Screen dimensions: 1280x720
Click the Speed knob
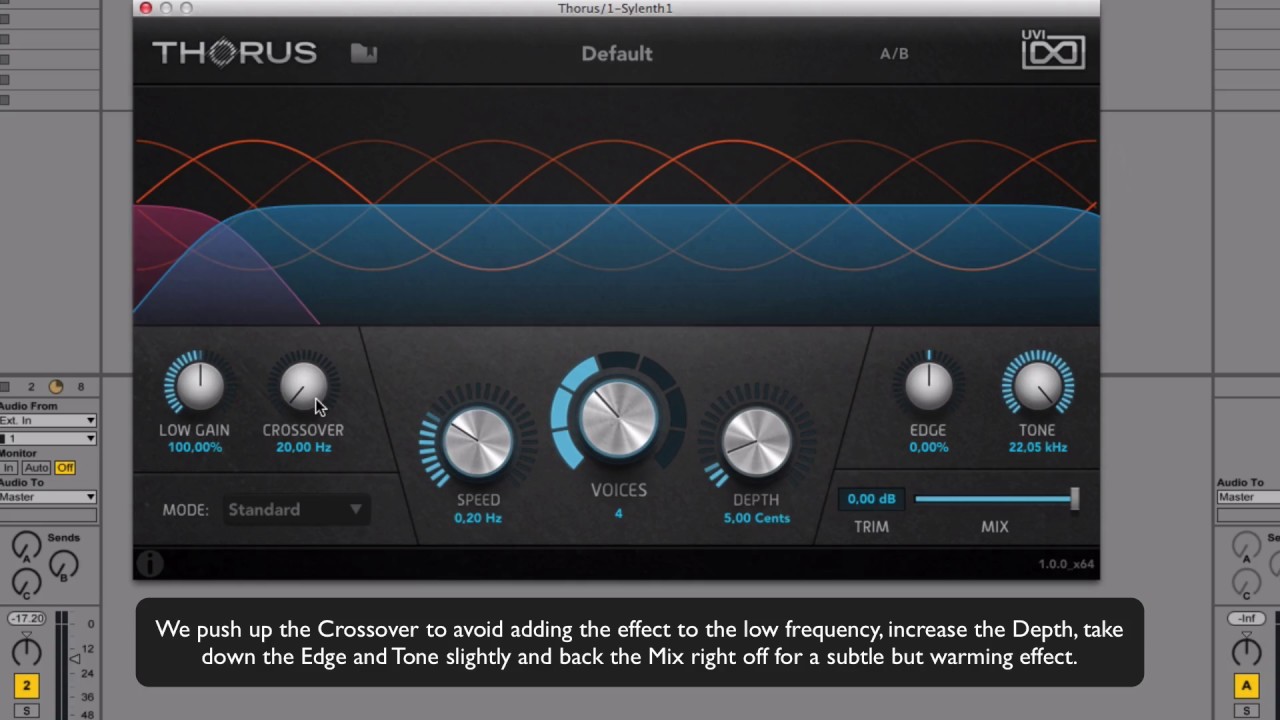tap(477, 443)
